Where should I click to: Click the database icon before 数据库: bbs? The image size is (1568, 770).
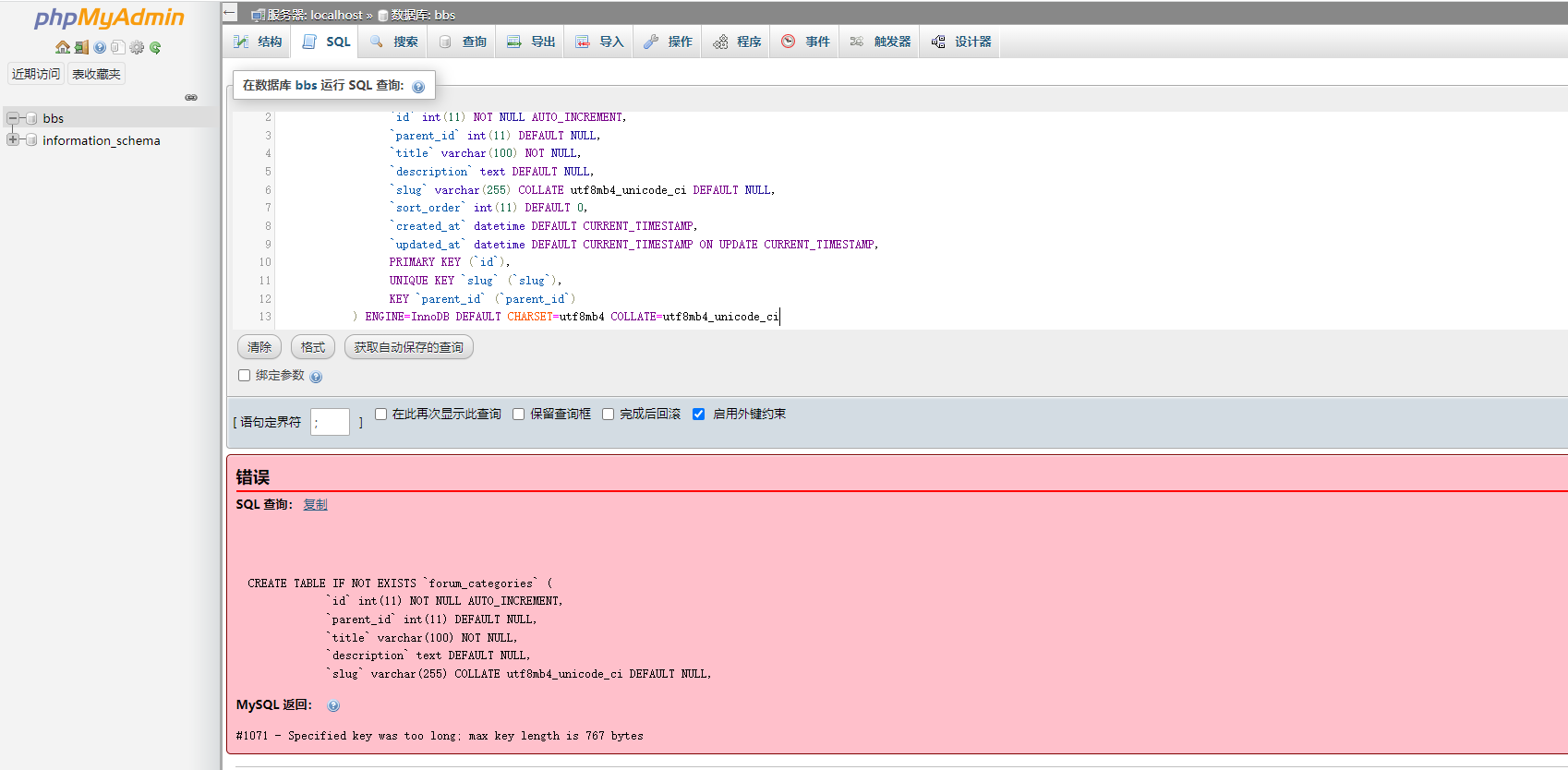[383, 15]
